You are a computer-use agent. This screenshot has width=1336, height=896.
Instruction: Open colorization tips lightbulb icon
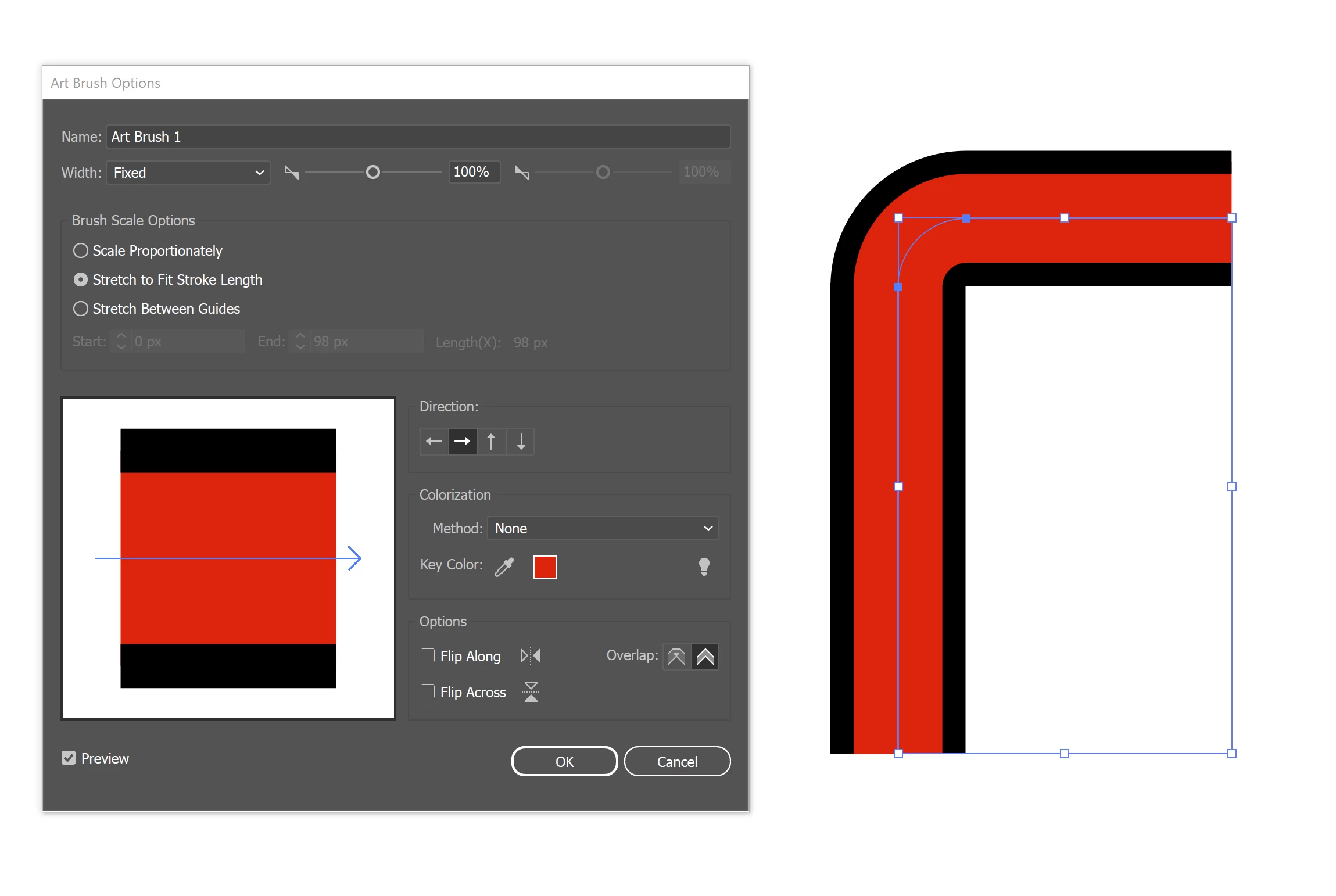point(704,567)
